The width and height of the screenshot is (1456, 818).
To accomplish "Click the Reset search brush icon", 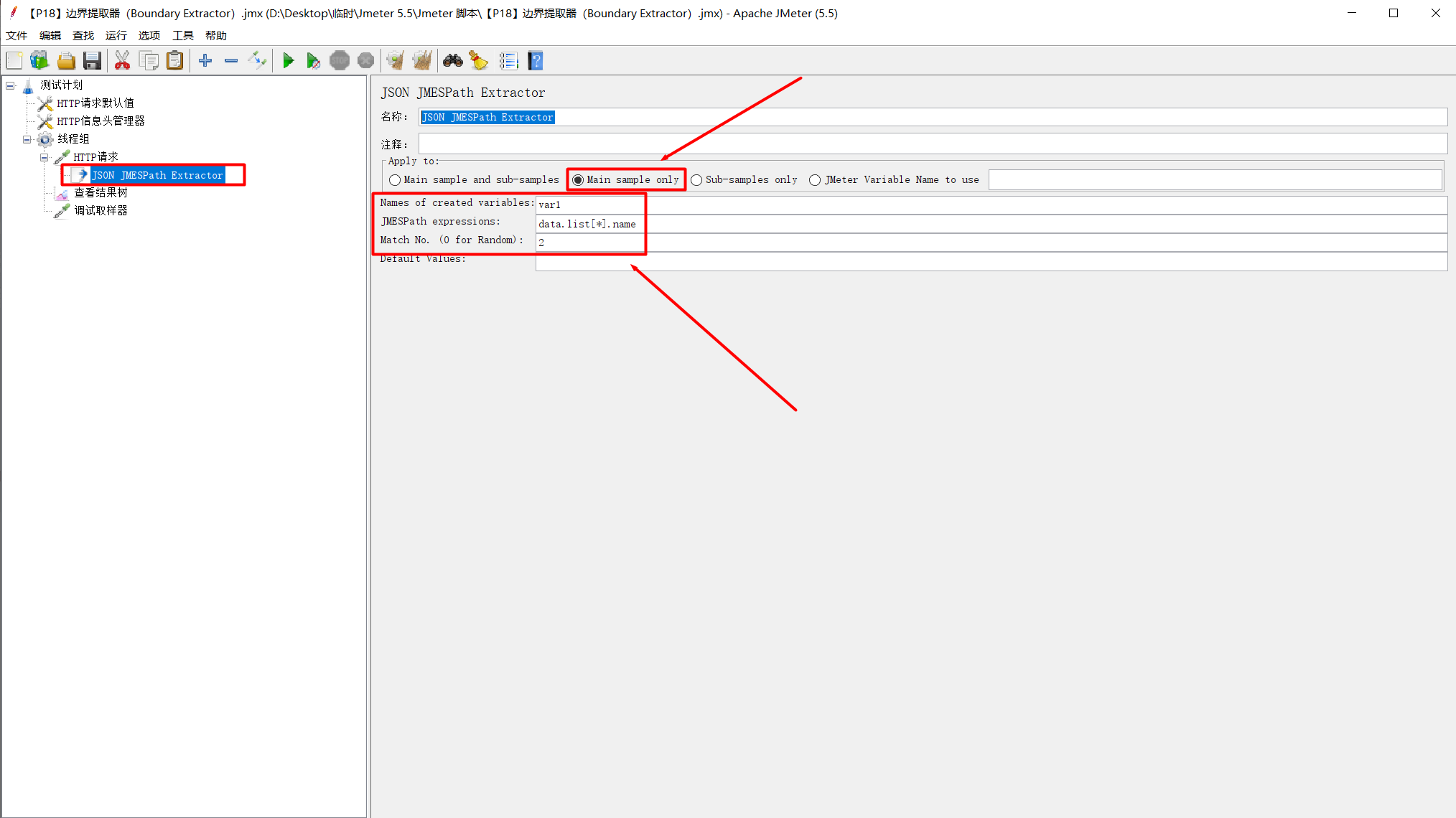I will [x=479, y=61].
